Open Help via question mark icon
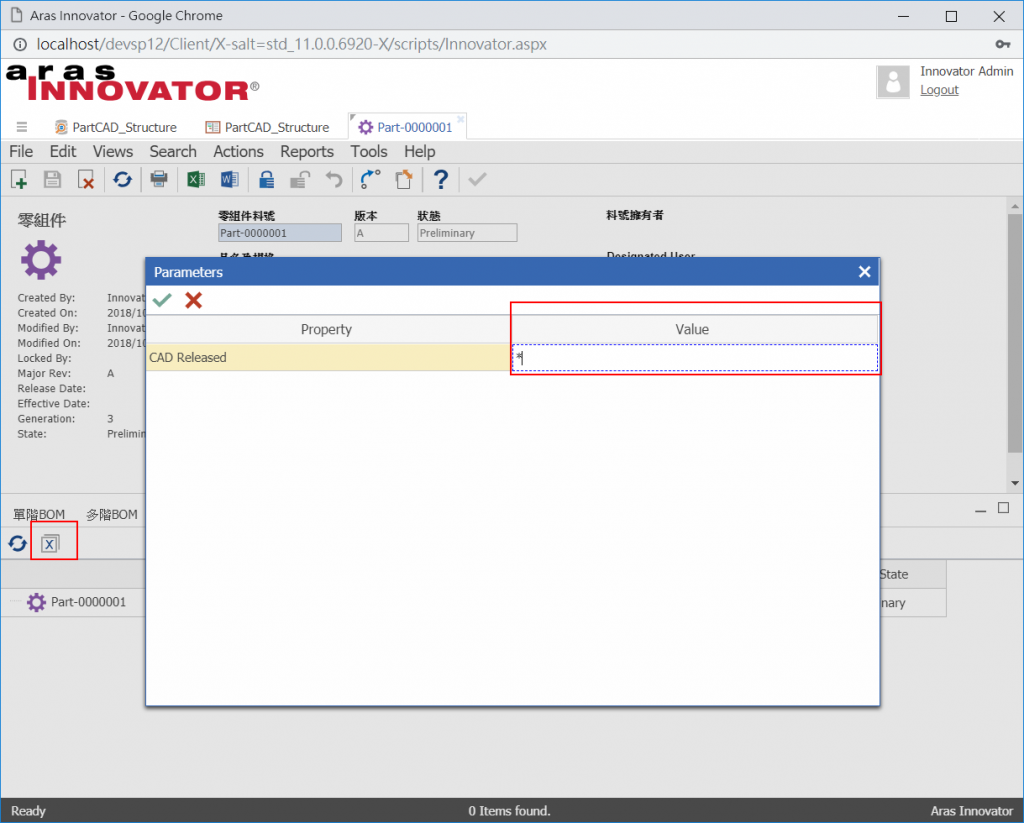The image size is (1024, 823). pyautogui.click(x=441, y=179)
